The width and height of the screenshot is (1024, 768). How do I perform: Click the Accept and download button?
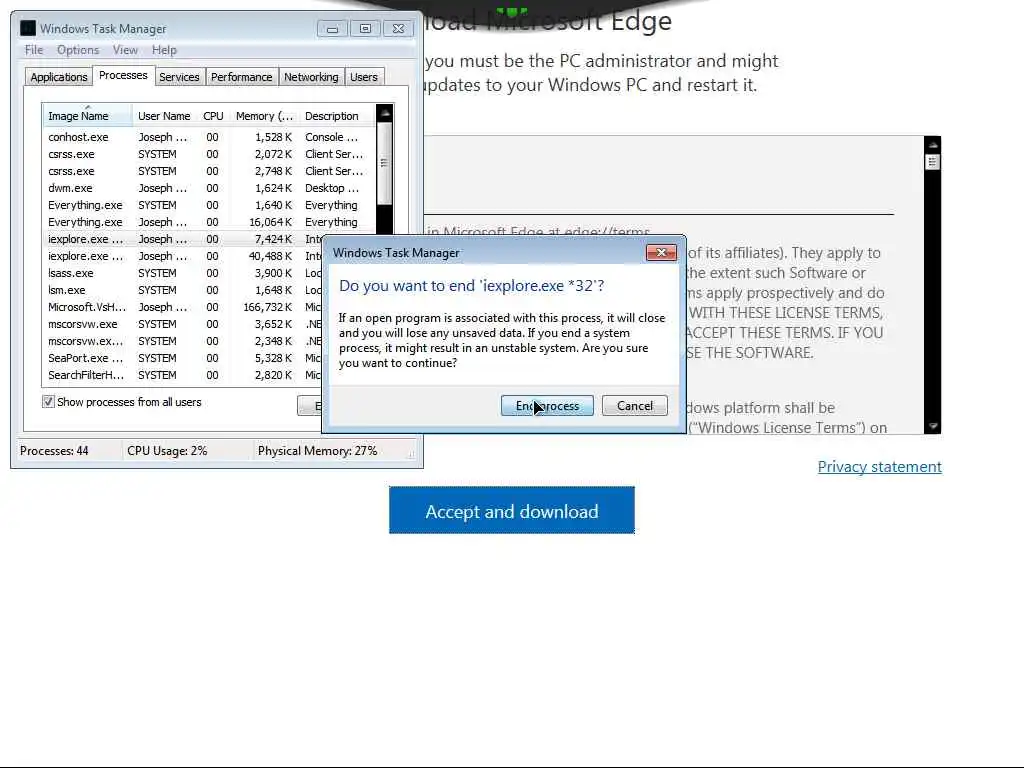[511, 510]
